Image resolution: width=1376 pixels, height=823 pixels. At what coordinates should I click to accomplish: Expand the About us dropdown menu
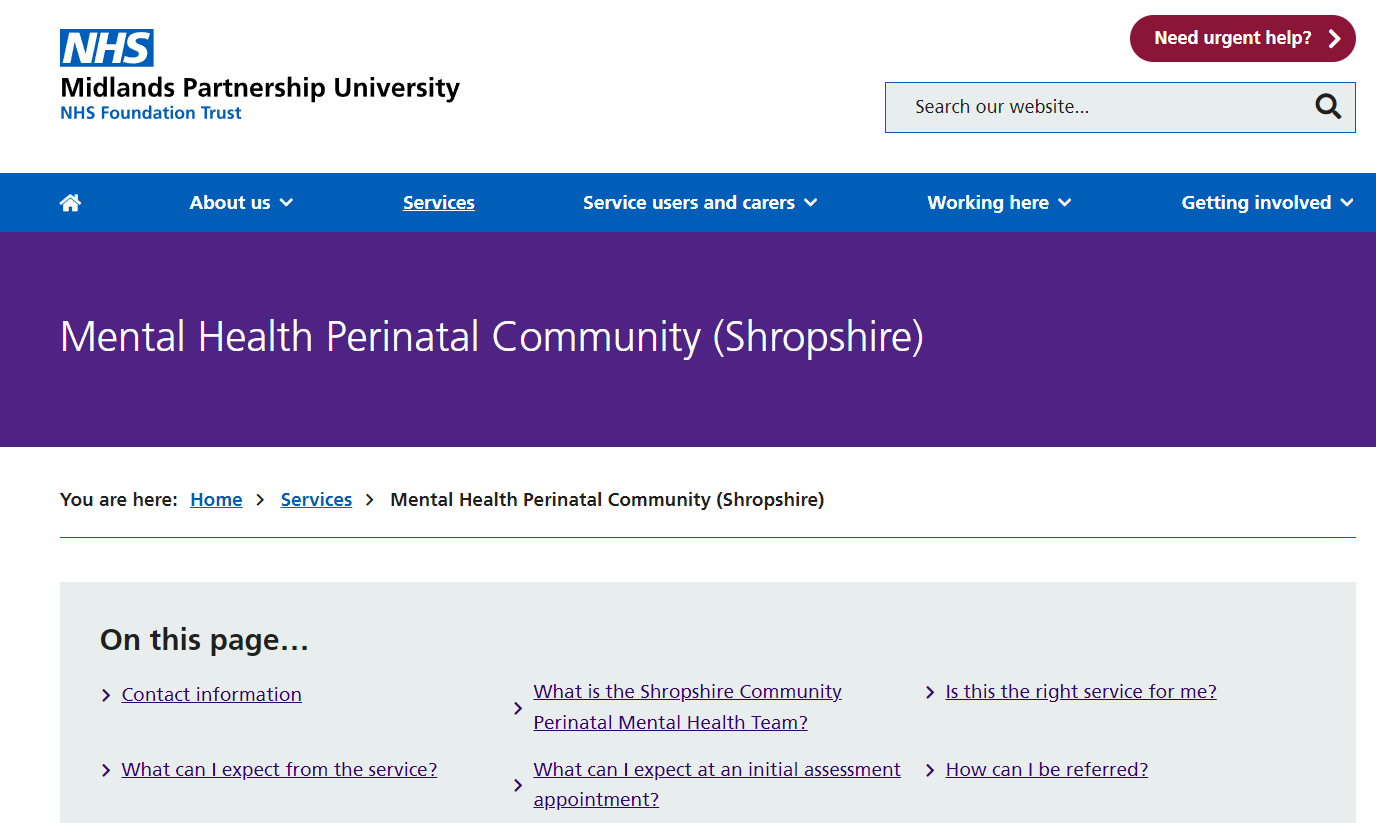click(241, 203)
